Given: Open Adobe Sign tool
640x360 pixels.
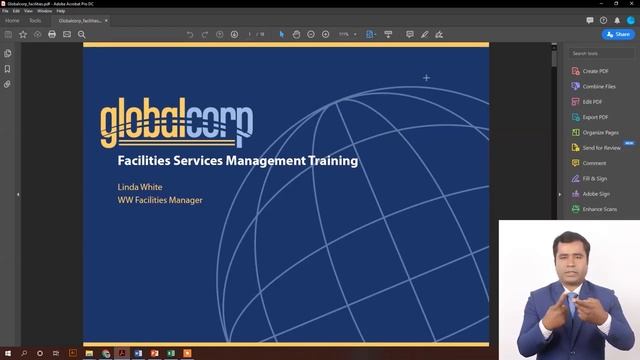Looking at the screenshot, I should [x=591, y=194].
